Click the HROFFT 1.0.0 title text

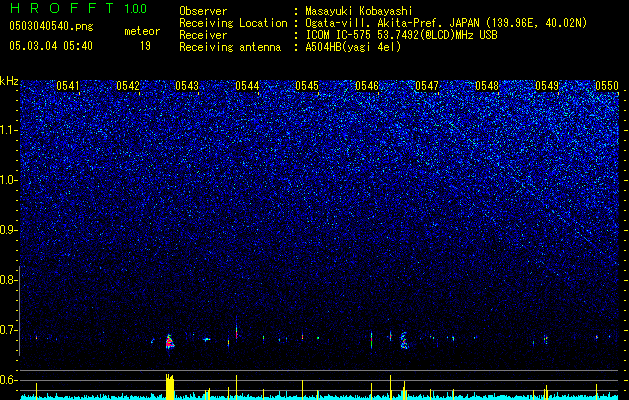[x=79, y=8]
